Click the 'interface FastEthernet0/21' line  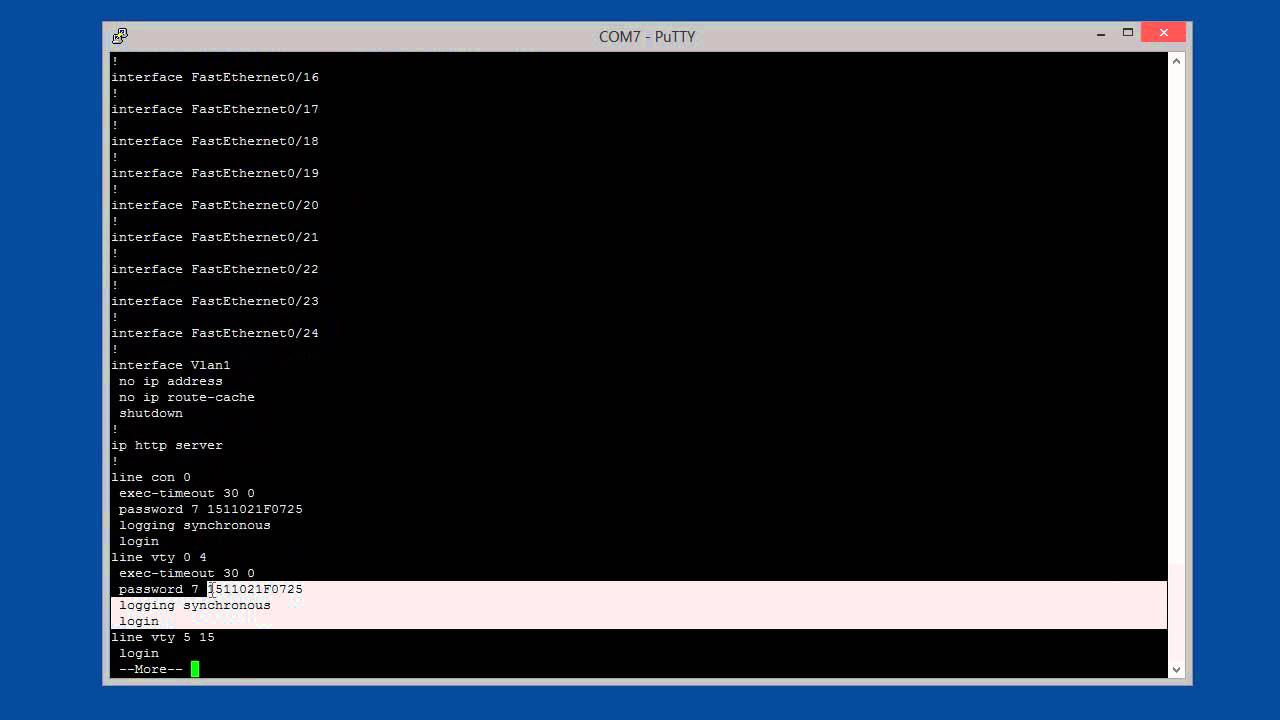point(215,237)
